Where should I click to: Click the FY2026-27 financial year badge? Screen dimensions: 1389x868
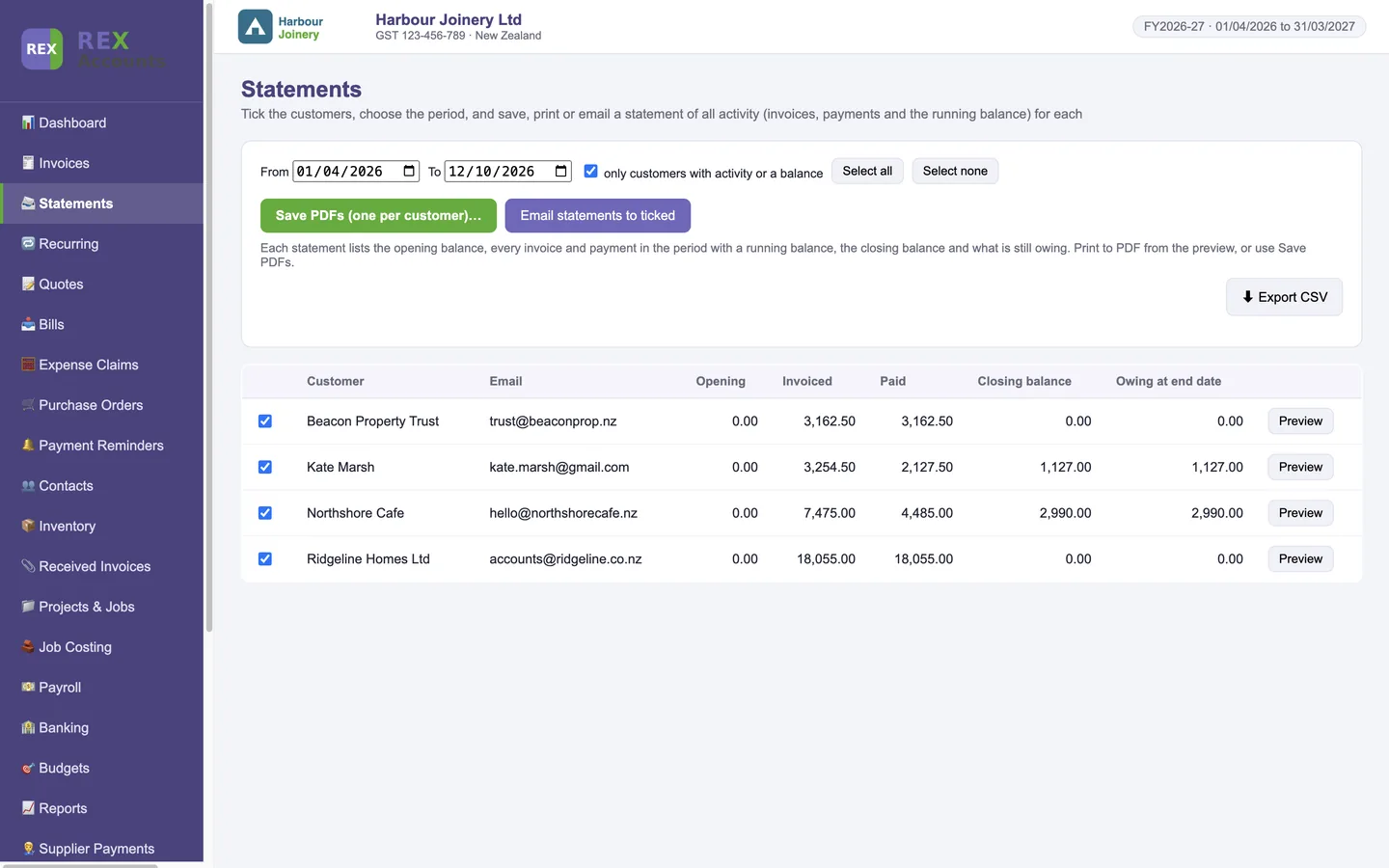tap(1249, 26)
